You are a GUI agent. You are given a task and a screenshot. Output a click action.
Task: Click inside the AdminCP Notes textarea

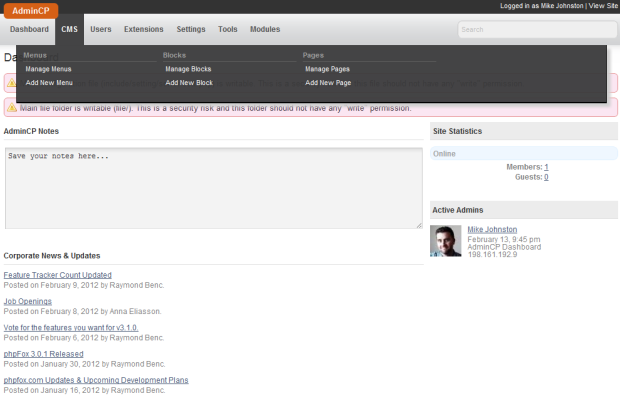214,188
